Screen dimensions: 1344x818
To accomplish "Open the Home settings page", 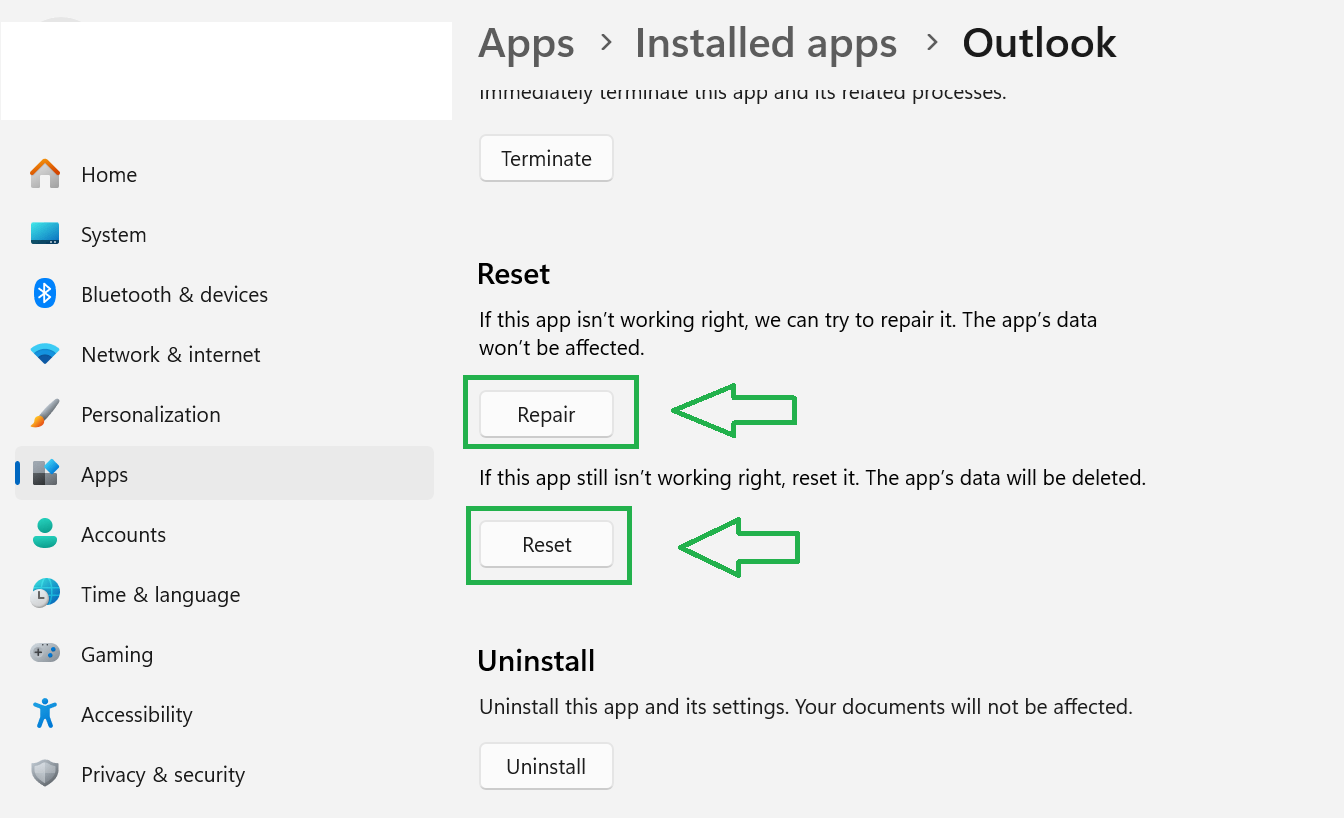I will point(109,174).
